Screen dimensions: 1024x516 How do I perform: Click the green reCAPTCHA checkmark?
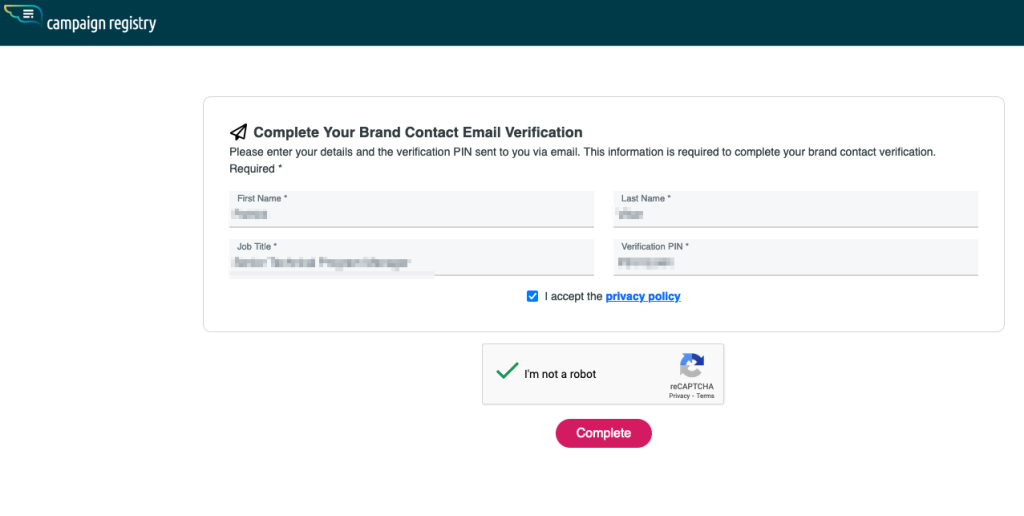point(507,371)
